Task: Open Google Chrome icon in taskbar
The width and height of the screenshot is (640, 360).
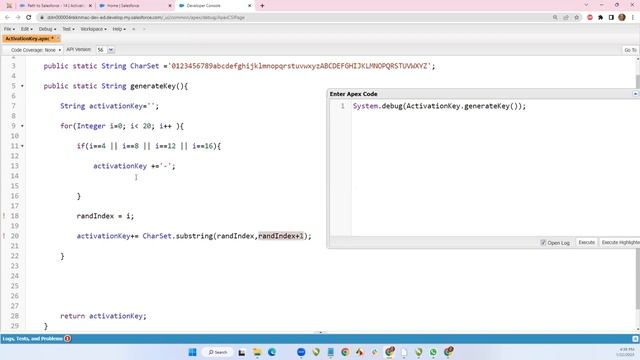Action: click(345, 352)
